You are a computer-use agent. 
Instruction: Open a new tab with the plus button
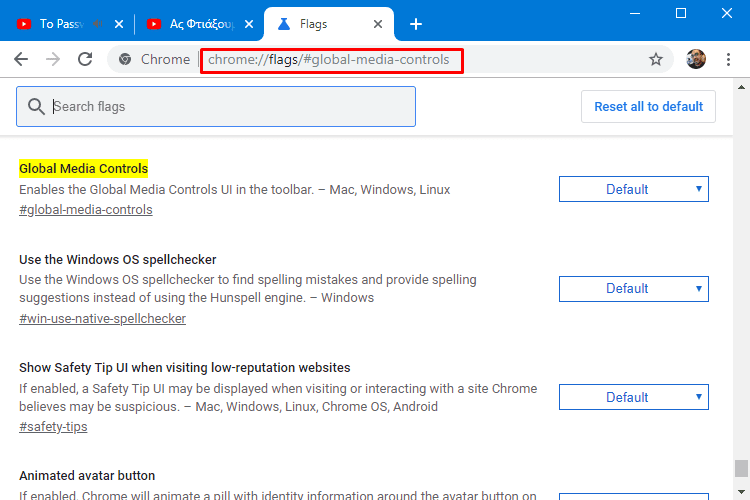[x=416, y=24]
